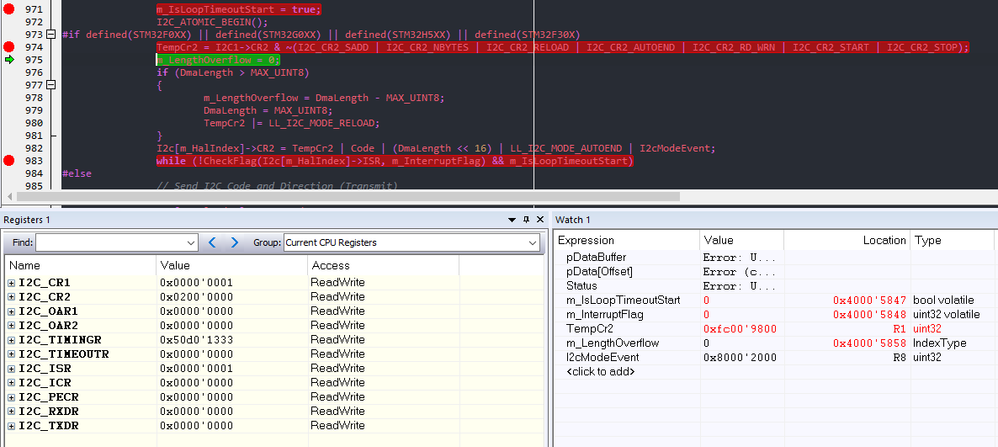998x447 pixels.
Task: Click the watch Location column header
Action: tap(847, 241)
